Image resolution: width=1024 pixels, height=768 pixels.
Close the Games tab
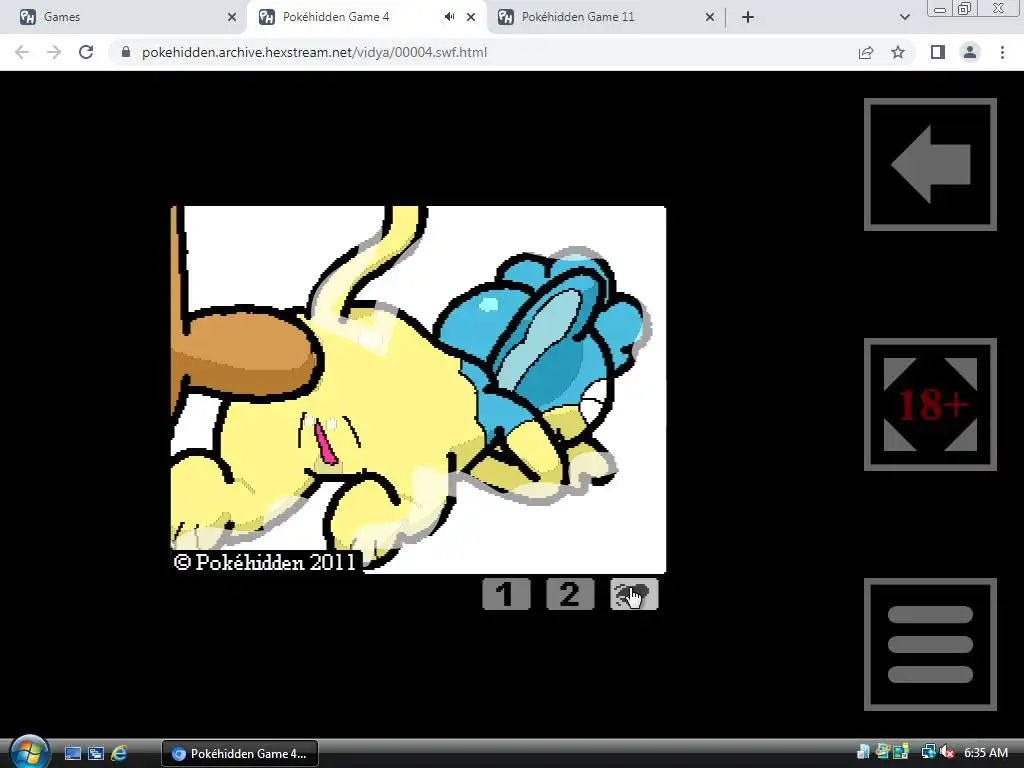[x=232, y=17]
